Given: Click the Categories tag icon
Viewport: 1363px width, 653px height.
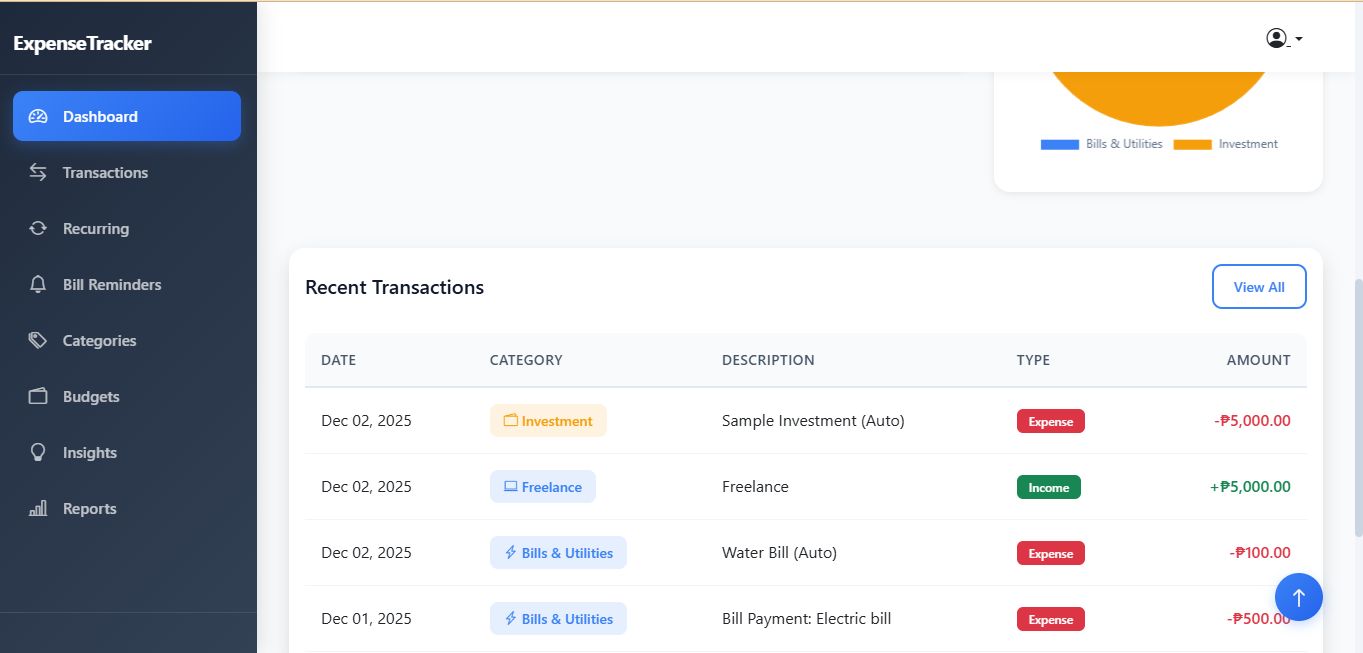Looking at the screenshot, I should click(38, 340).
